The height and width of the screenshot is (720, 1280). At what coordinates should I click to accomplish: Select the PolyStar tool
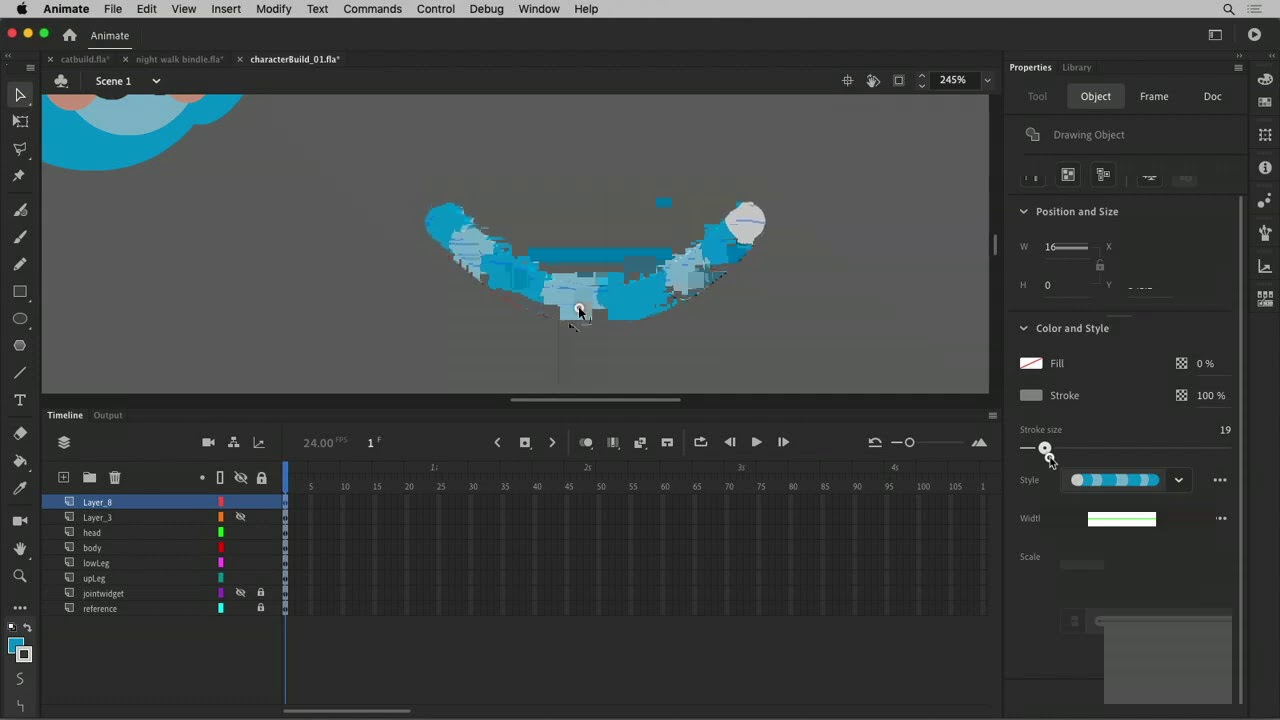(20, 346)
